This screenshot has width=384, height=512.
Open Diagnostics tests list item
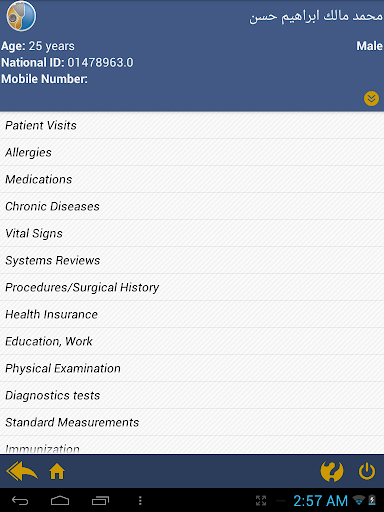pyautogui.click(x=192, y=395)
